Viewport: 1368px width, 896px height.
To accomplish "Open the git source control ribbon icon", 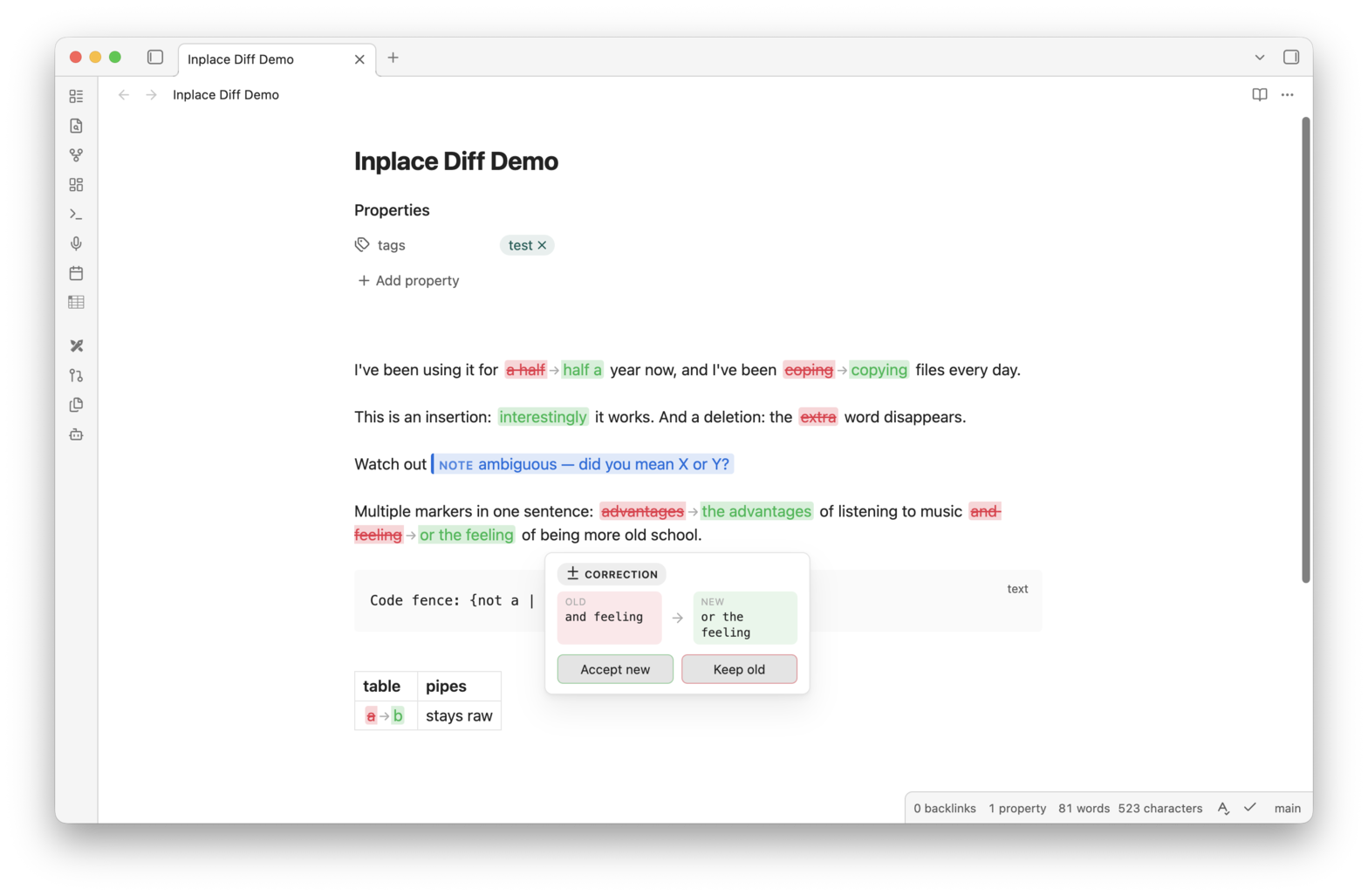I will point(76,375).
